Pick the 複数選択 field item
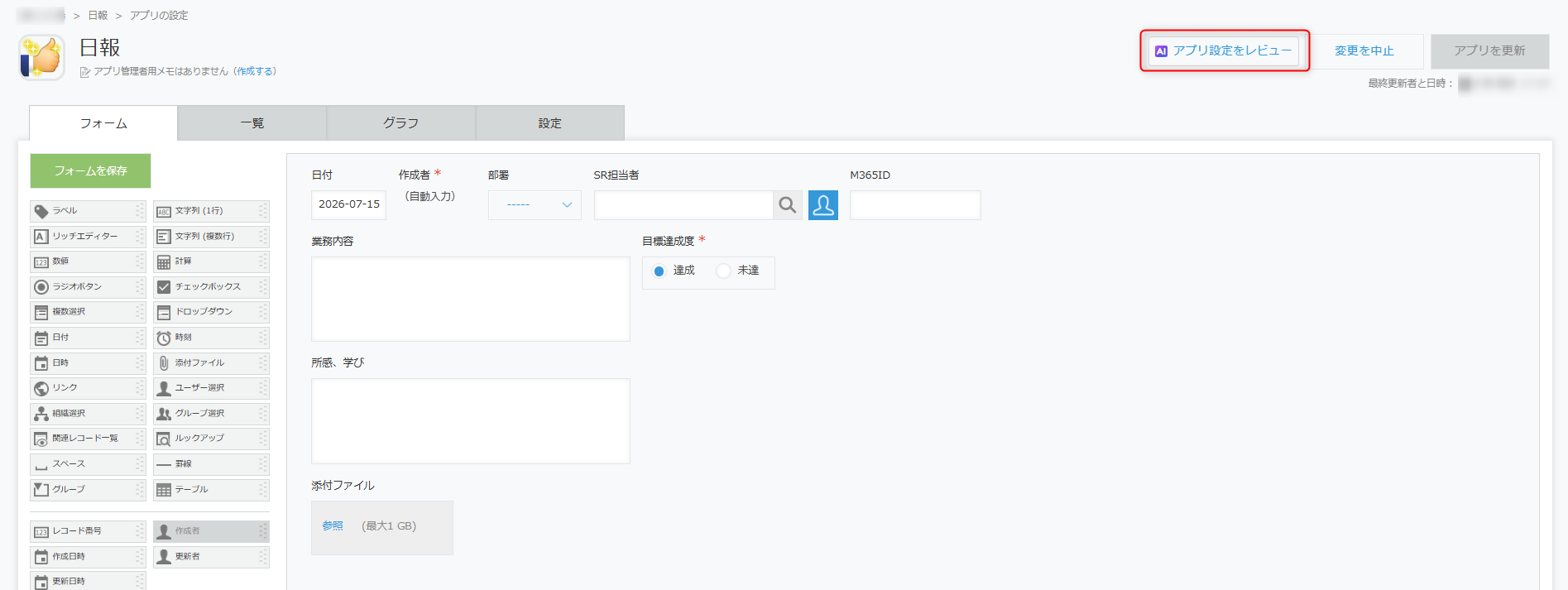 point(88,312)
